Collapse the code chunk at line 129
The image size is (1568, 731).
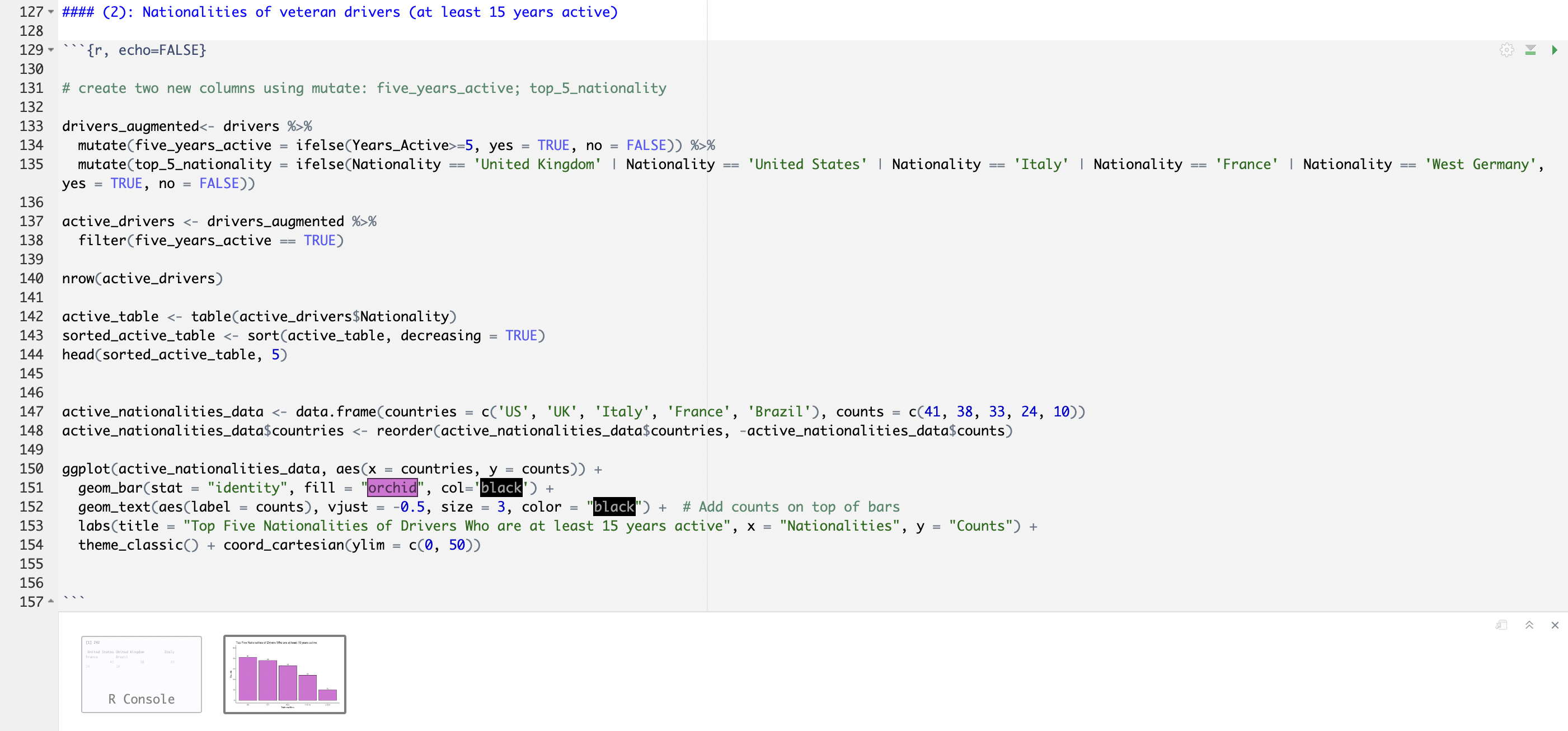pyautogui.click(x=51, y=50)
